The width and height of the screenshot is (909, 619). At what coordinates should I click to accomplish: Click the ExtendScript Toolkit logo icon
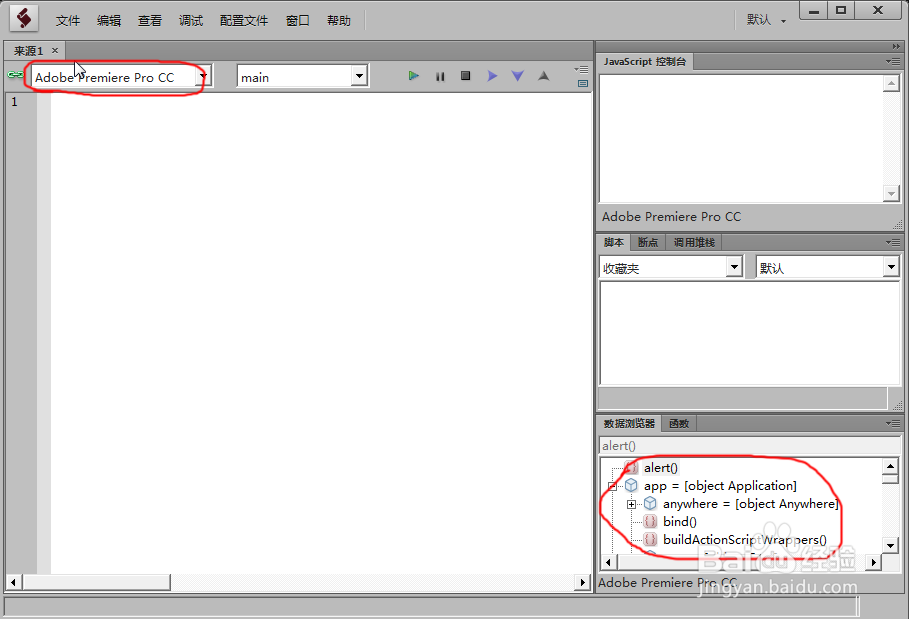pyautogui.click(x=24, y=19)
